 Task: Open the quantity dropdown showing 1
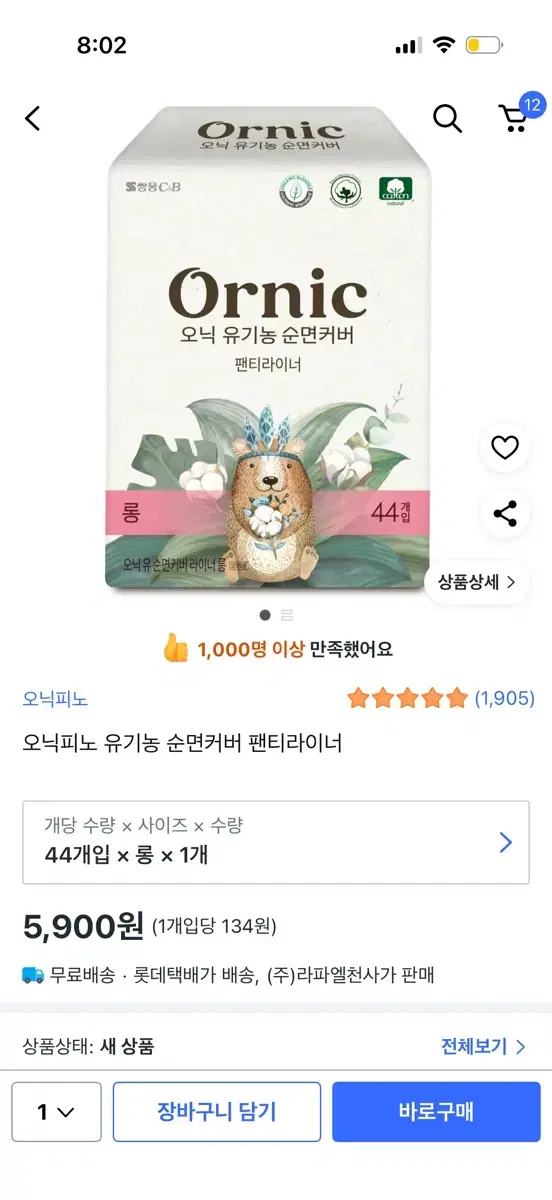56,1111
